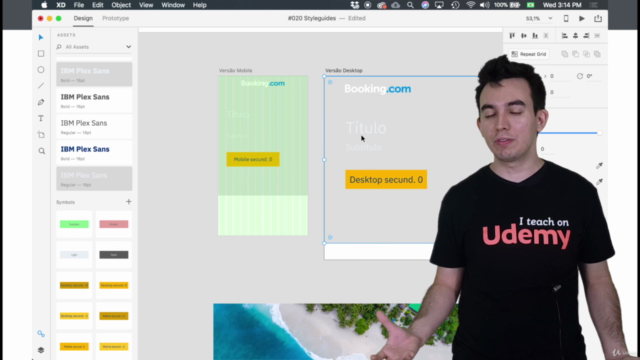
Task: Apply boolean Subtract operation
Action: tap(576, 54)
